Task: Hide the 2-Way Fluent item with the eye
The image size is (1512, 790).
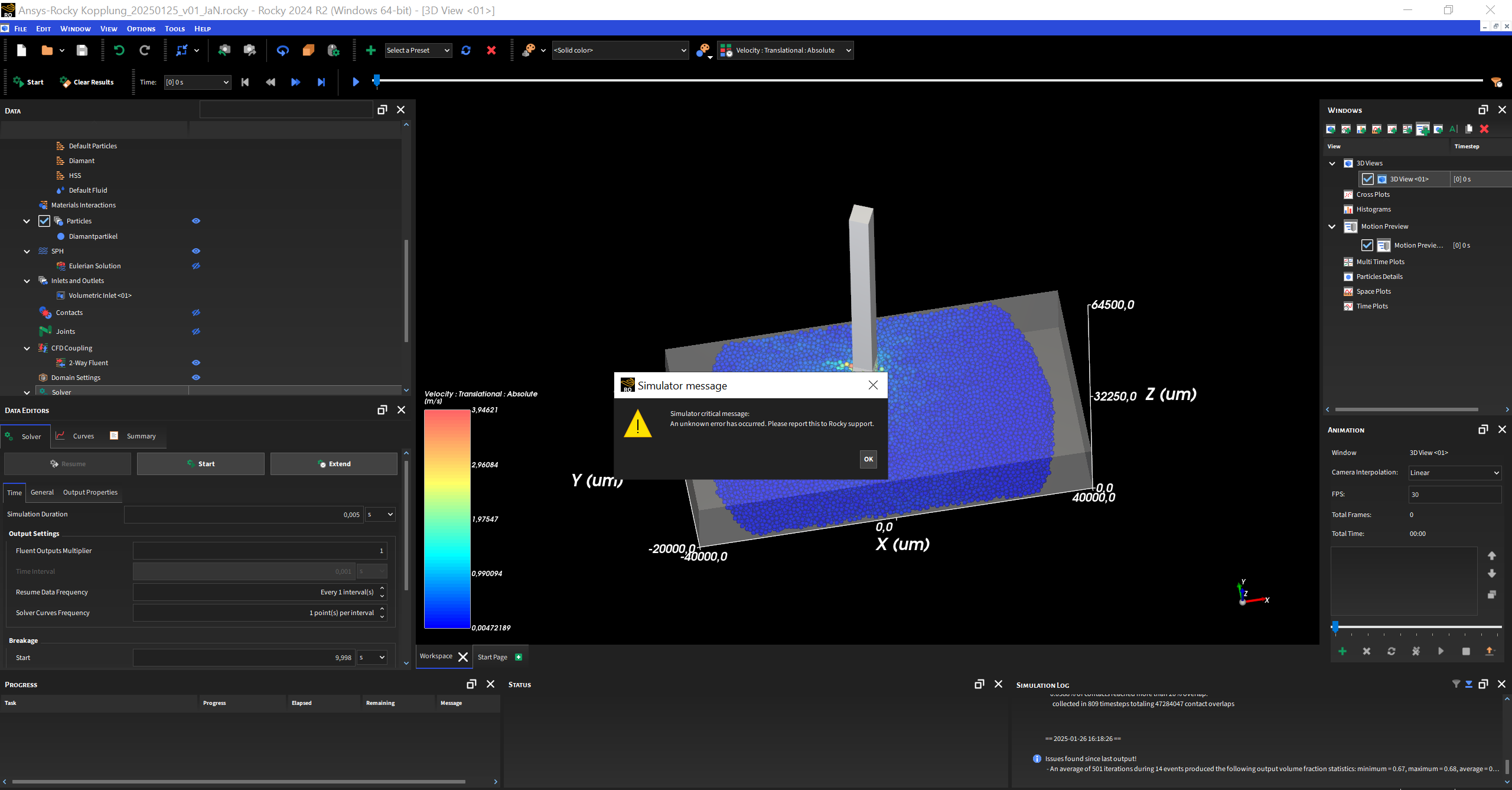Action: click(x=196, y=363)
